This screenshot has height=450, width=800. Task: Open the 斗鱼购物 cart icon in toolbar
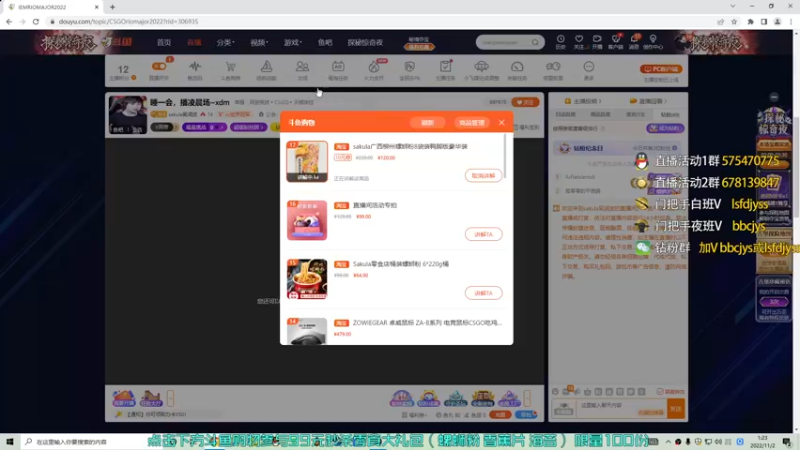click(x=231, y=66)
